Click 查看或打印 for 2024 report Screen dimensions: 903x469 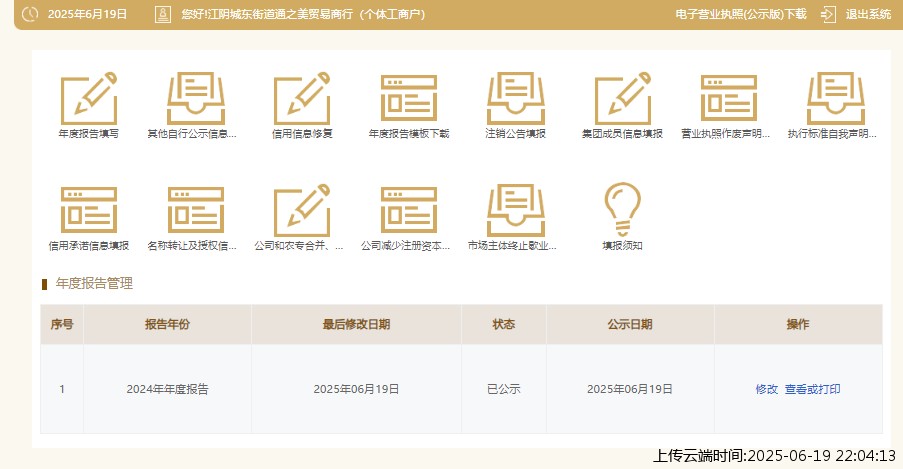813,389
